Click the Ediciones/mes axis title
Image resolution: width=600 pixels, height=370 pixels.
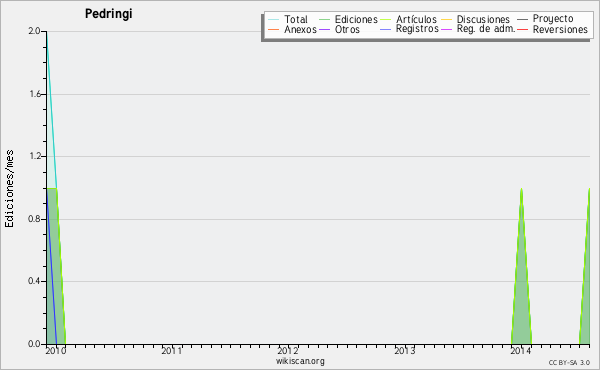coord(9,189)
